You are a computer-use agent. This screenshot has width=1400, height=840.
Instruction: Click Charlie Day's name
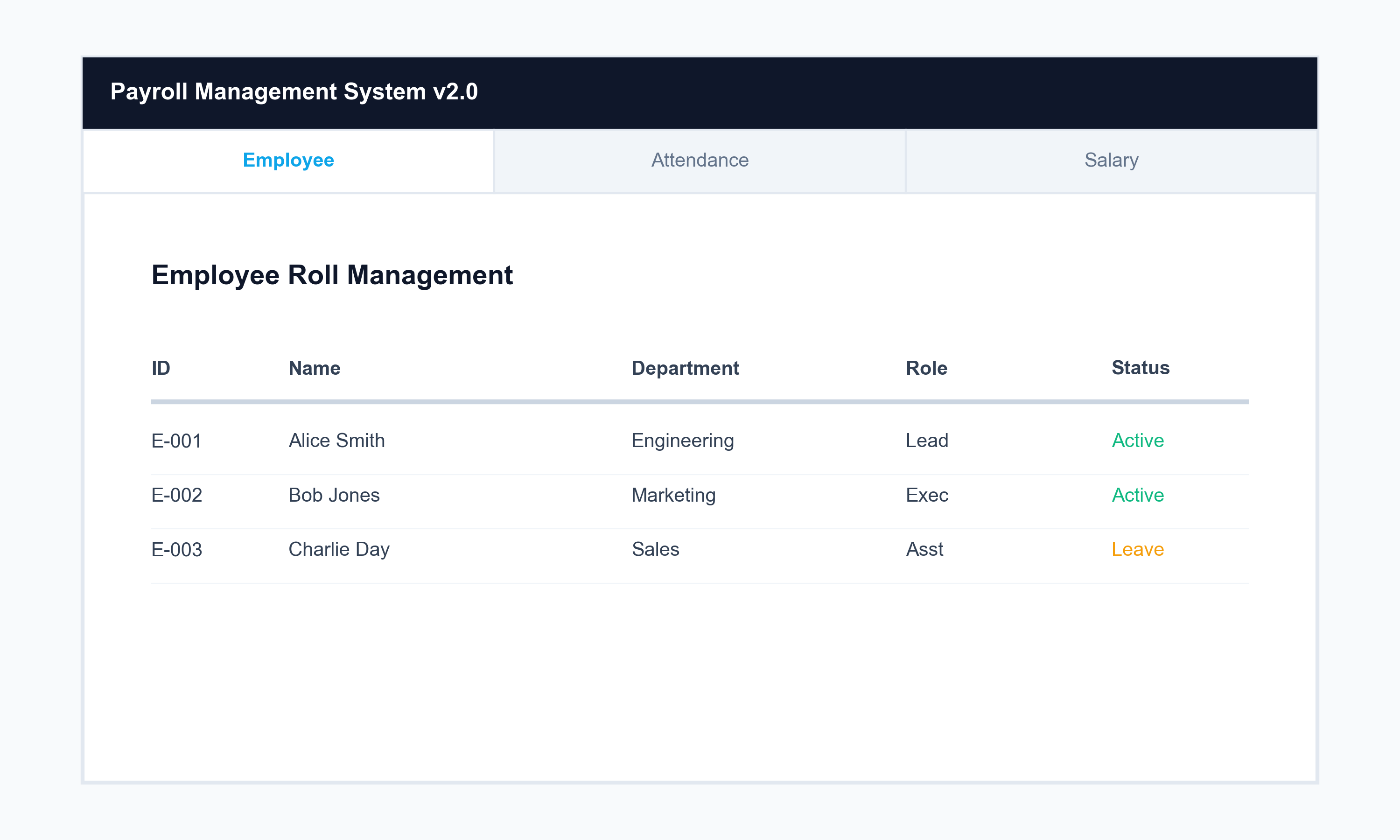click(x=338, y=548)
